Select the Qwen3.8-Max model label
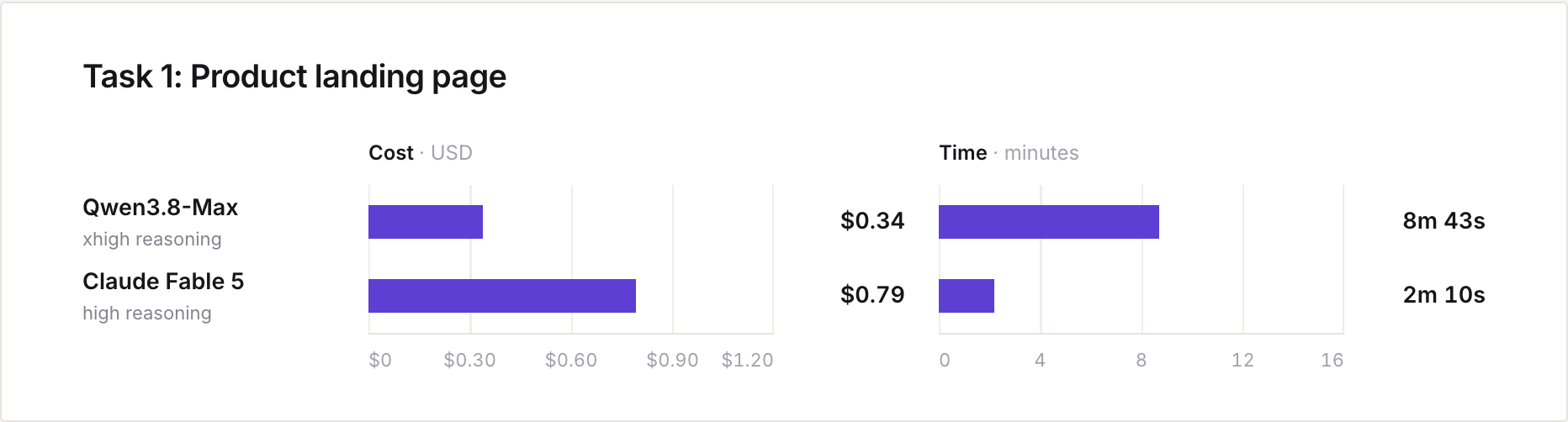1568x422 pixels. click(x=161, y=208)
